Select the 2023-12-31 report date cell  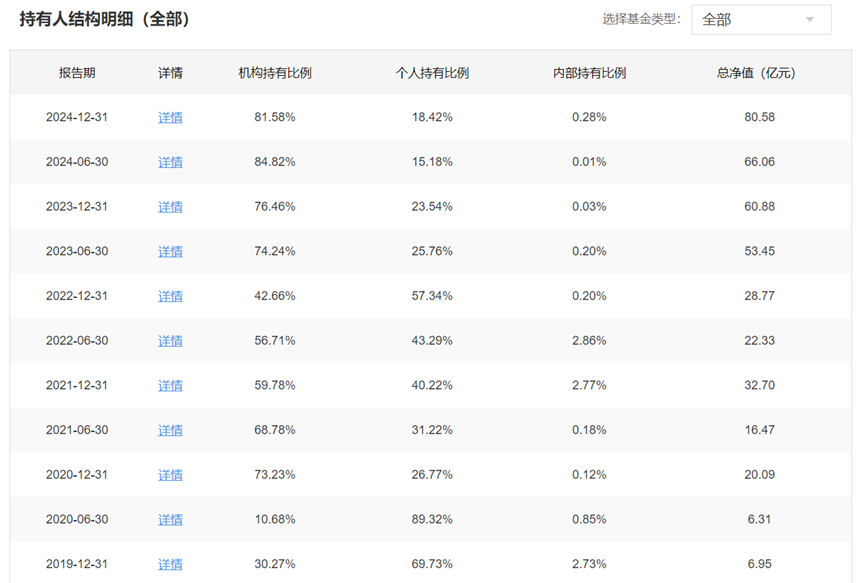click(x=77, y=206)
